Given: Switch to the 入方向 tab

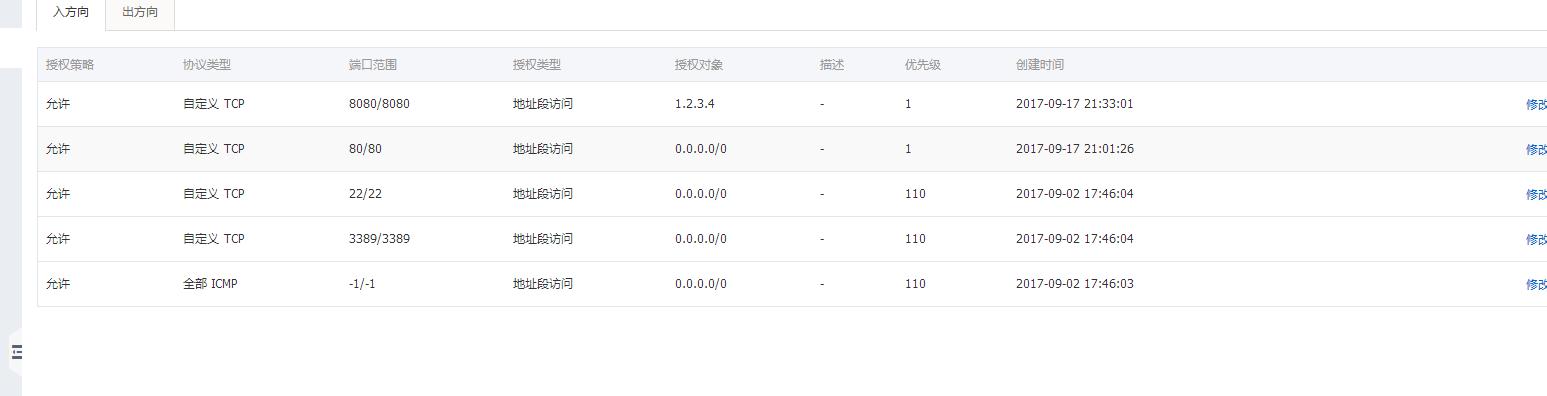Looking at the screenshot, I should [71, 13].
